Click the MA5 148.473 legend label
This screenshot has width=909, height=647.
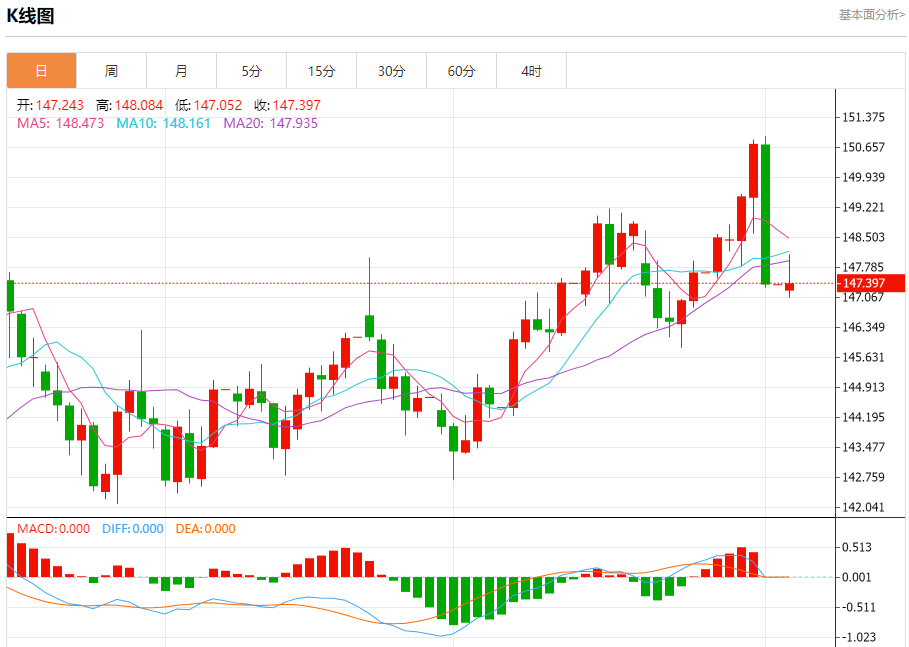click(60, 123)
